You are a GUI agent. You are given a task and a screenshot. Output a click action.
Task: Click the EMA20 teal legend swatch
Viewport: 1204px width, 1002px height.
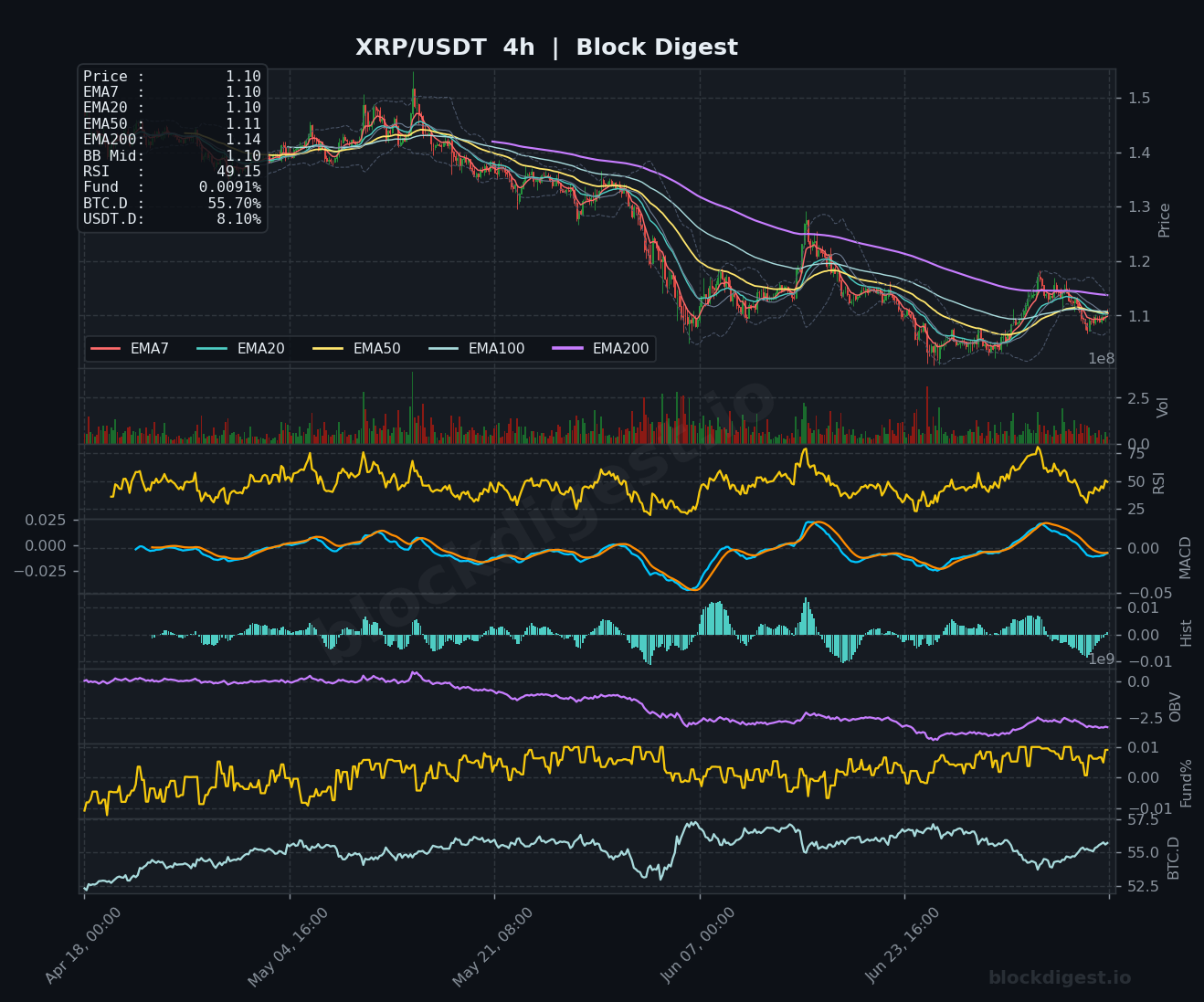tap(212, 349)
